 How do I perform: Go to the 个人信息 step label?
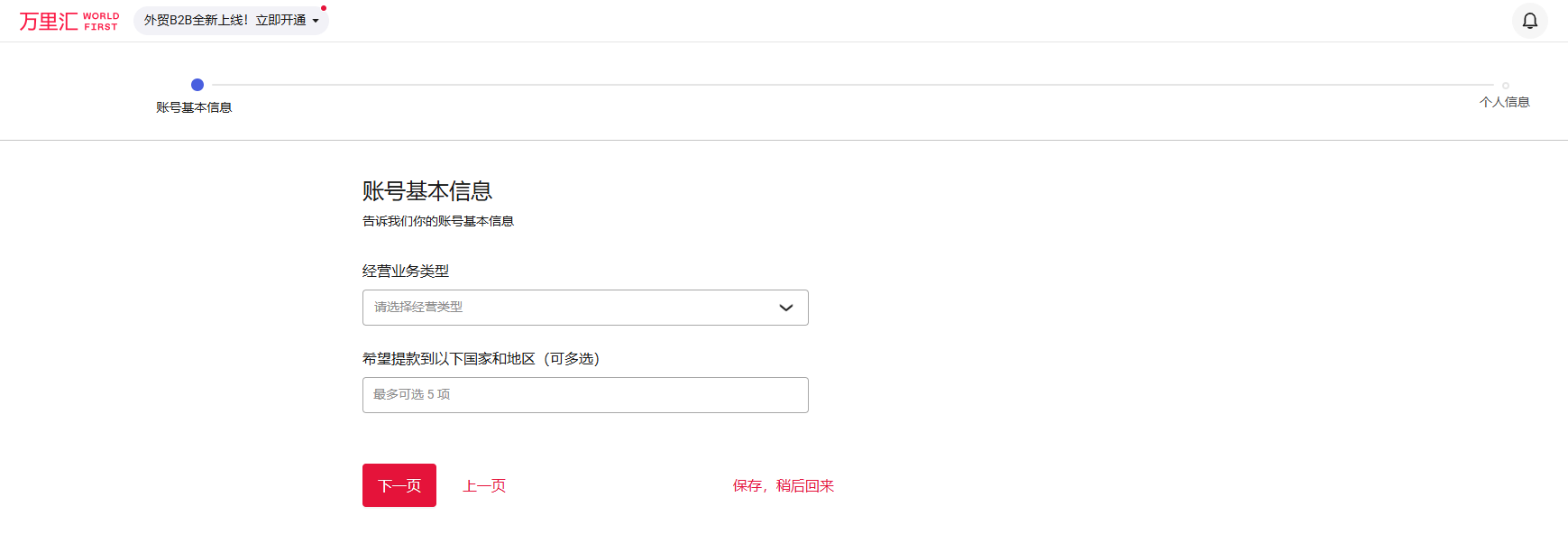[1504, 102]
